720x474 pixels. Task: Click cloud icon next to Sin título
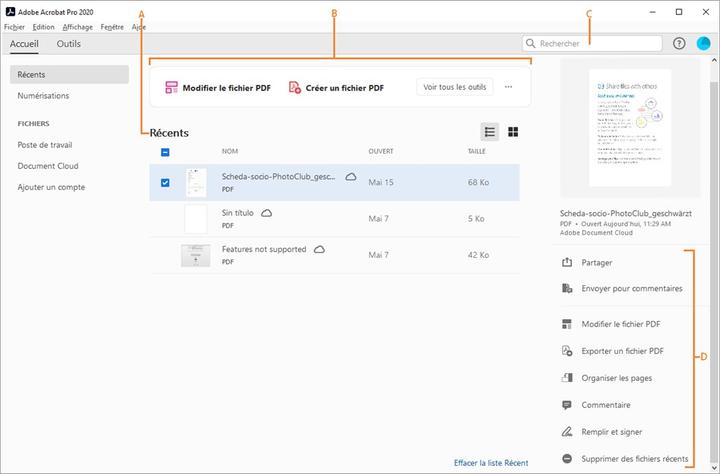coord(266,213)
